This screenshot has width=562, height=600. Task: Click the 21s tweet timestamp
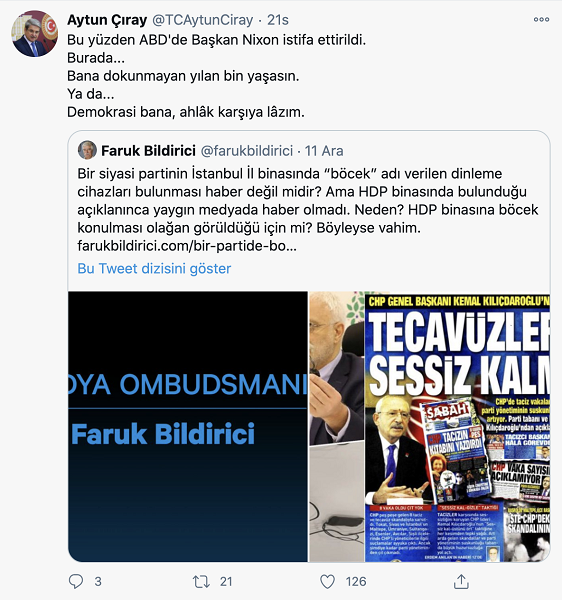278,20
